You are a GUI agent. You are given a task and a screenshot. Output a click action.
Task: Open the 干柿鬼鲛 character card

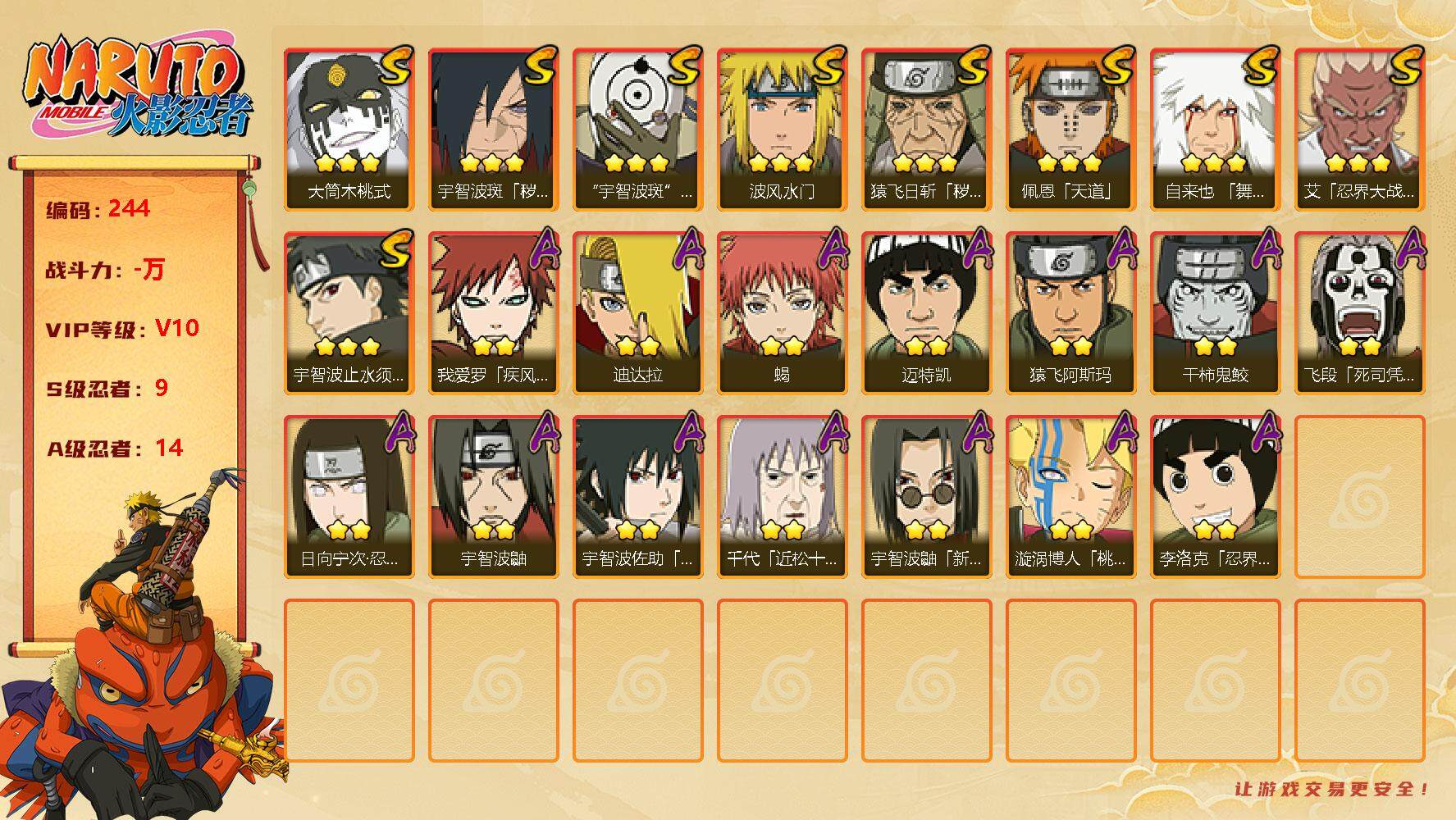(x=1215, y=313)
